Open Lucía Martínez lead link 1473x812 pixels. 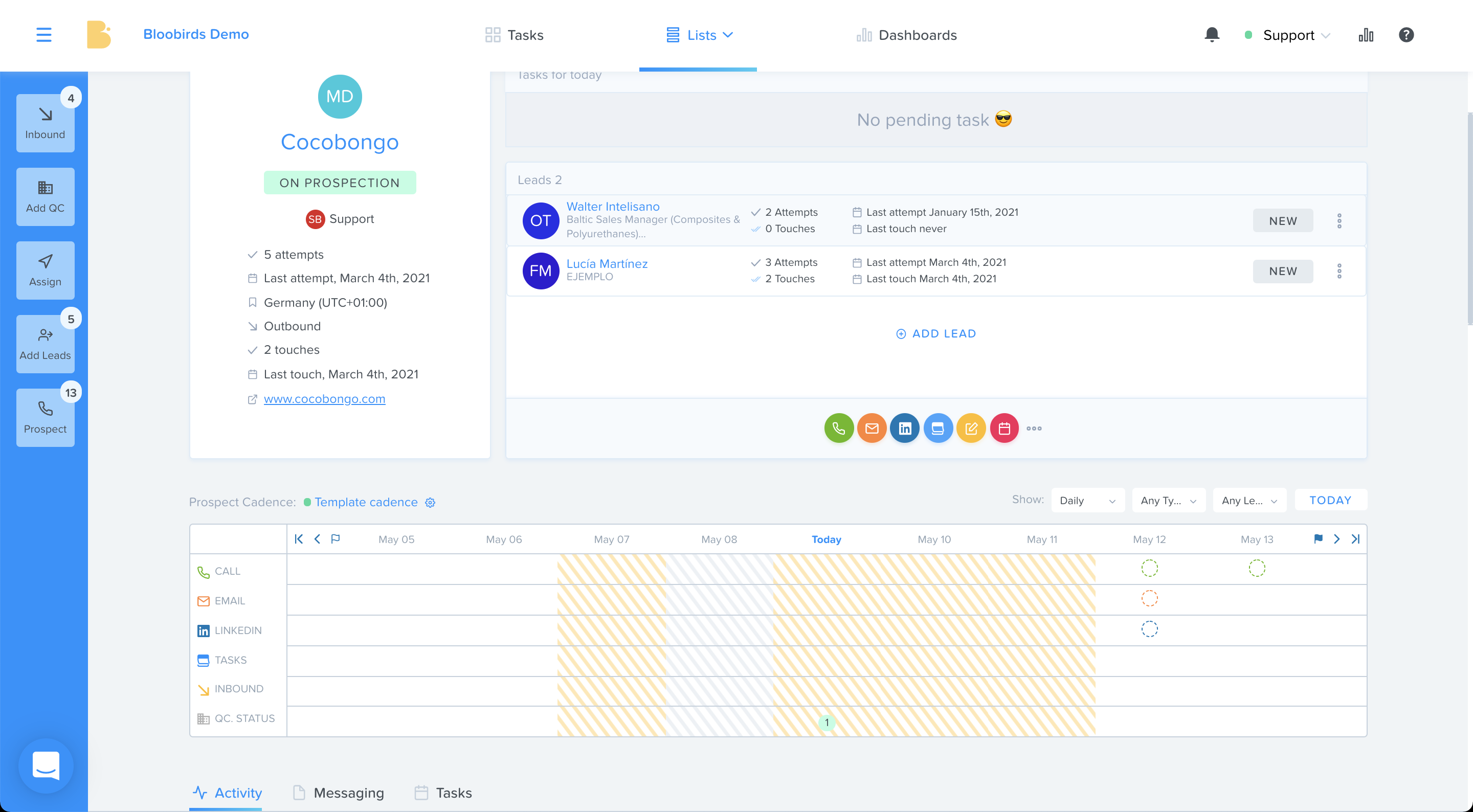tap(607, 264)
